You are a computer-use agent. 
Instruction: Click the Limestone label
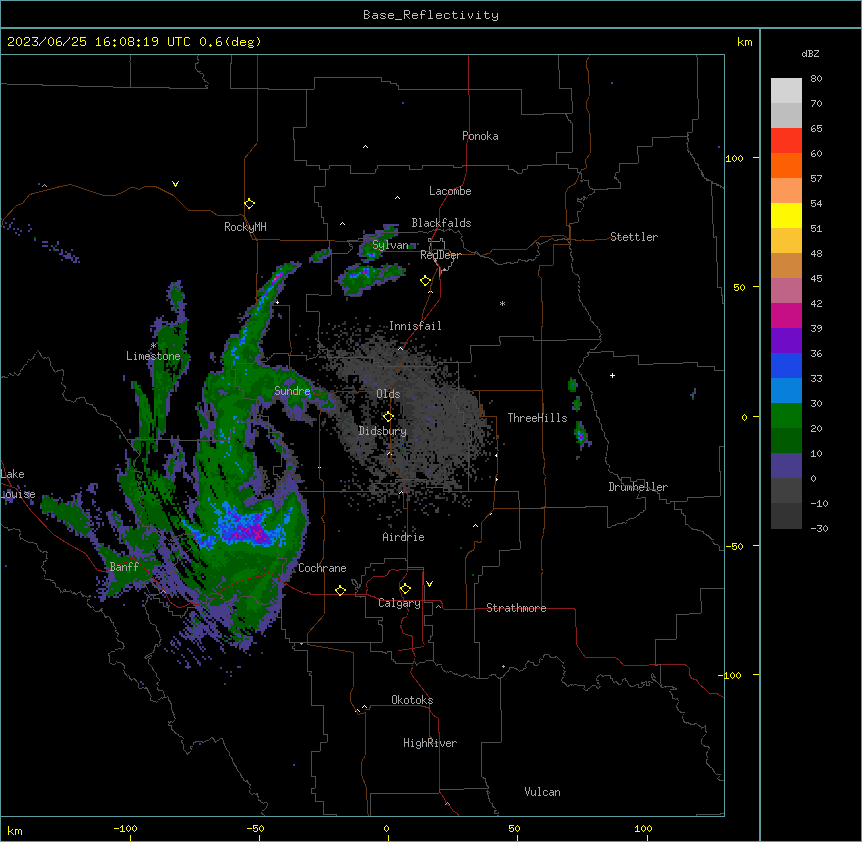click(x=153, y=356)
